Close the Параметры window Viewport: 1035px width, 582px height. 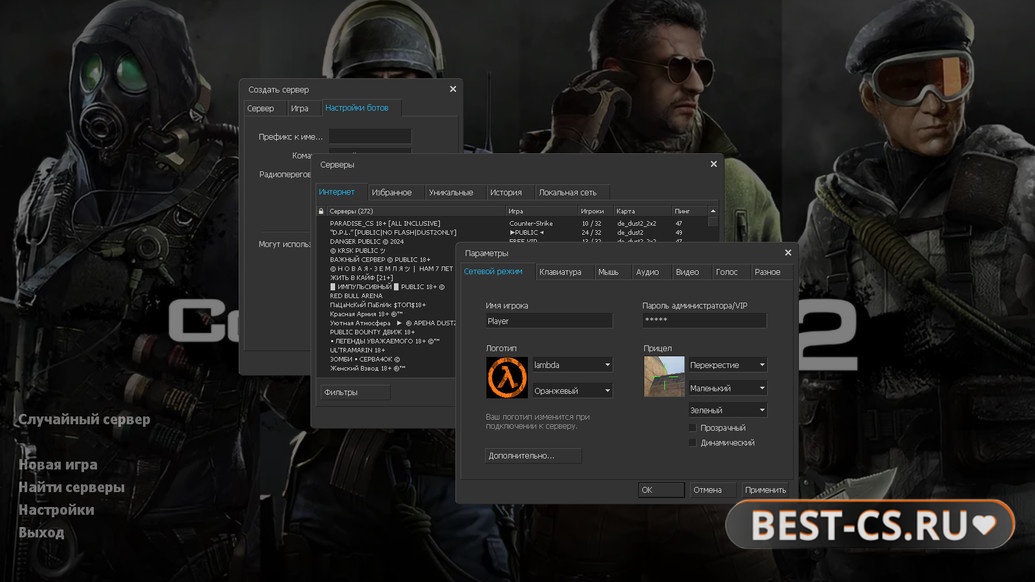[787, 253]
